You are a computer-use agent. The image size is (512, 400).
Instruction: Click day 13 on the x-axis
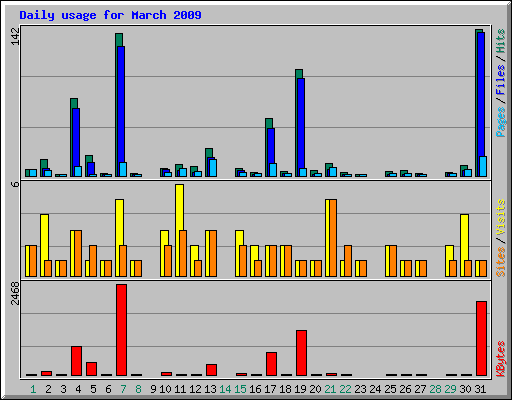[210, 389]
